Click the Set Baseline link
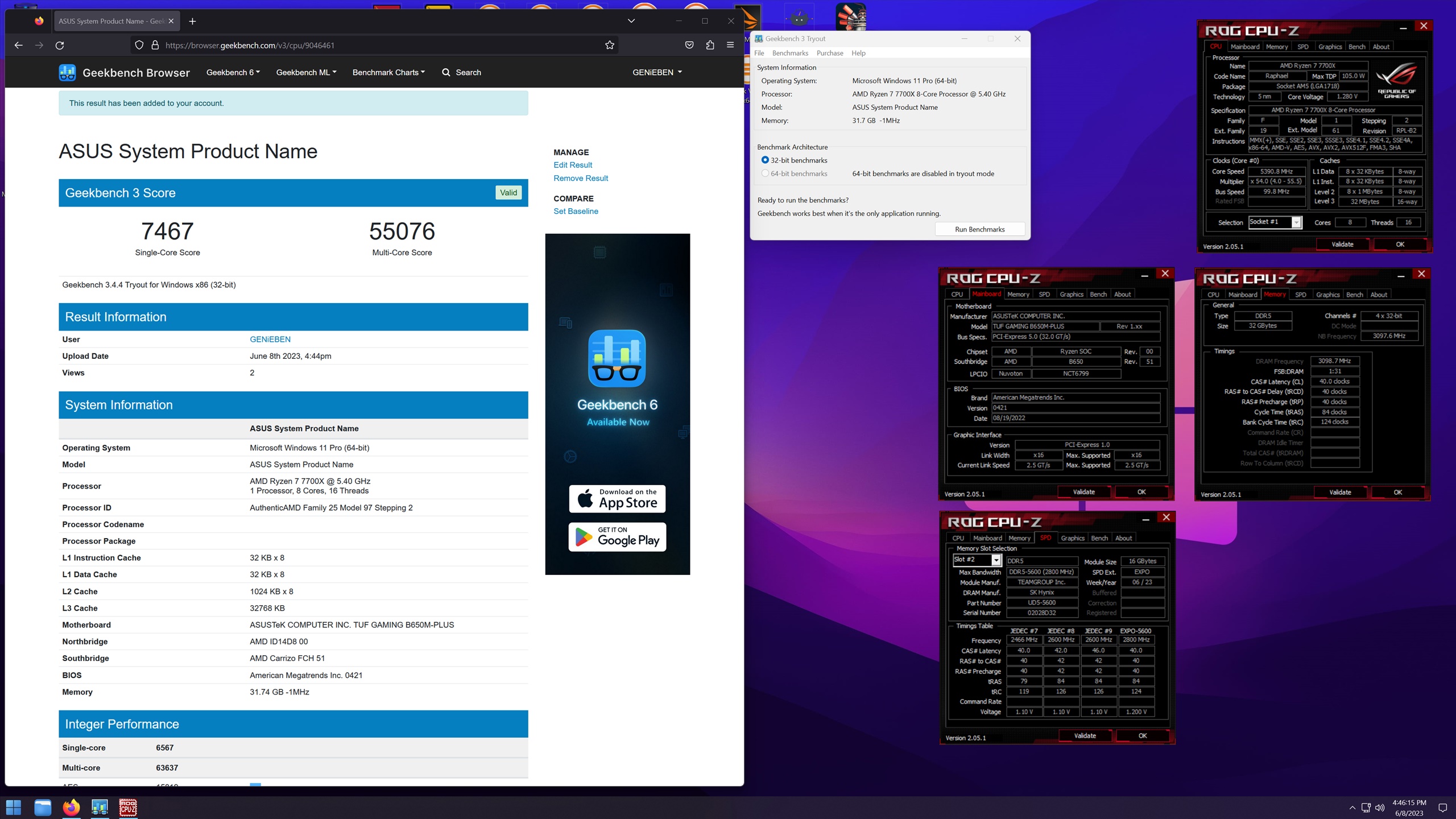 [x=576, y=211]
